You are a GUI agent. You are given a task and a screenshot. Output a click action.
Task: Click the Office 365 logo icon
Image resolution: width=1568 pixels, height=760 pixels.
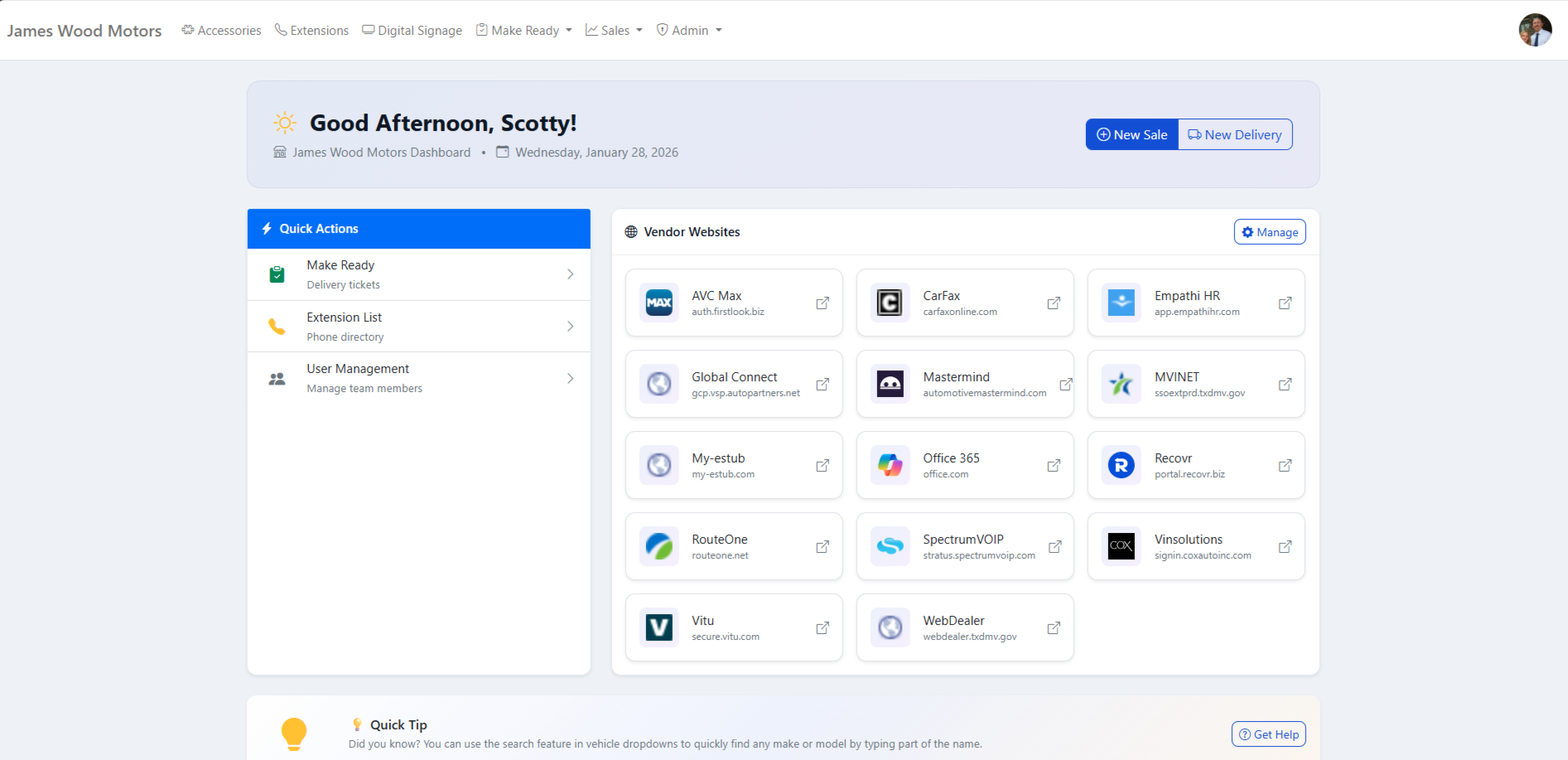[890, 465]
